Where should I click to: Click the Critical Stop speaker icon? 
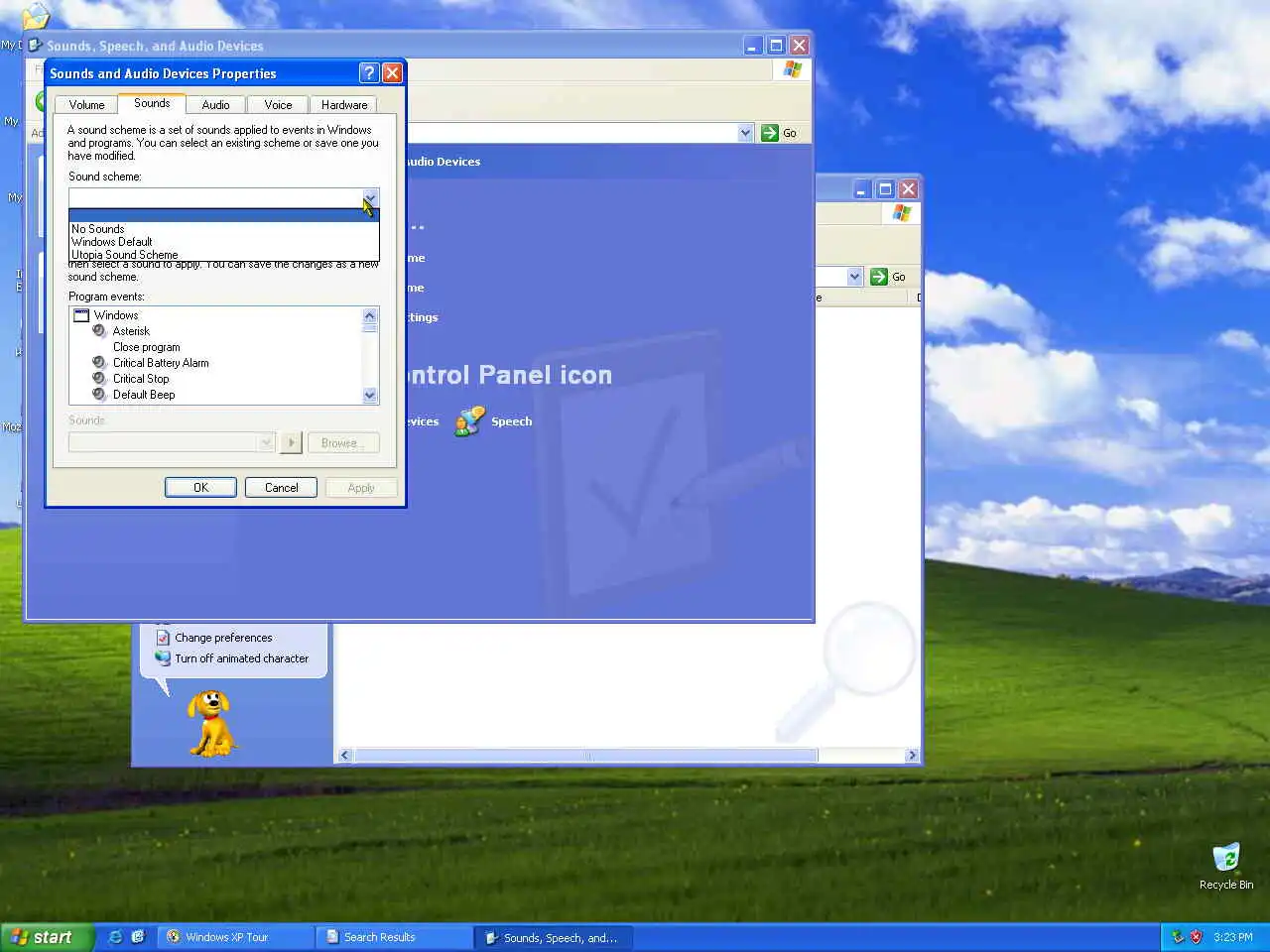point(99,379)
